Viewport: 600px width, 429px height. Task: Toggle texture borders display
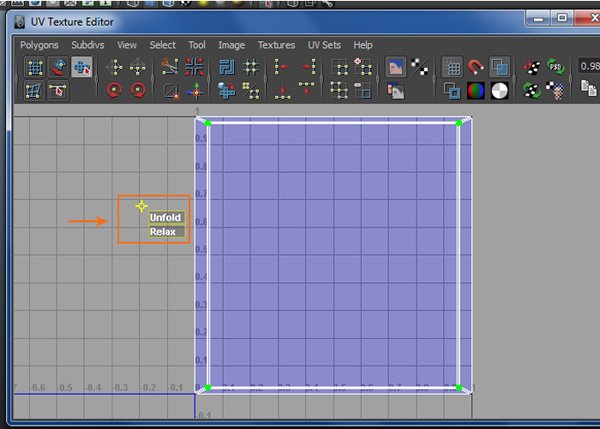[x=452, y=91]
